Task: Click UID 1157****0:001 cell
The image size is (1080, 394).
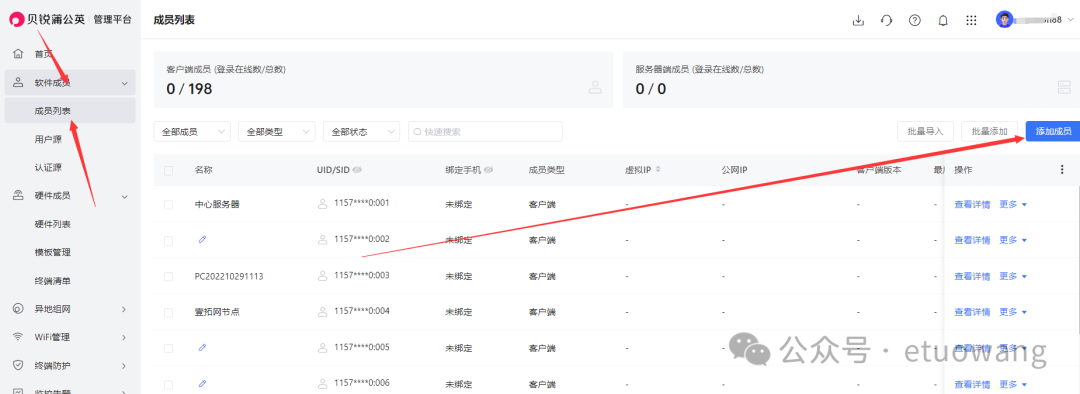Action: [x=362, y=203]
